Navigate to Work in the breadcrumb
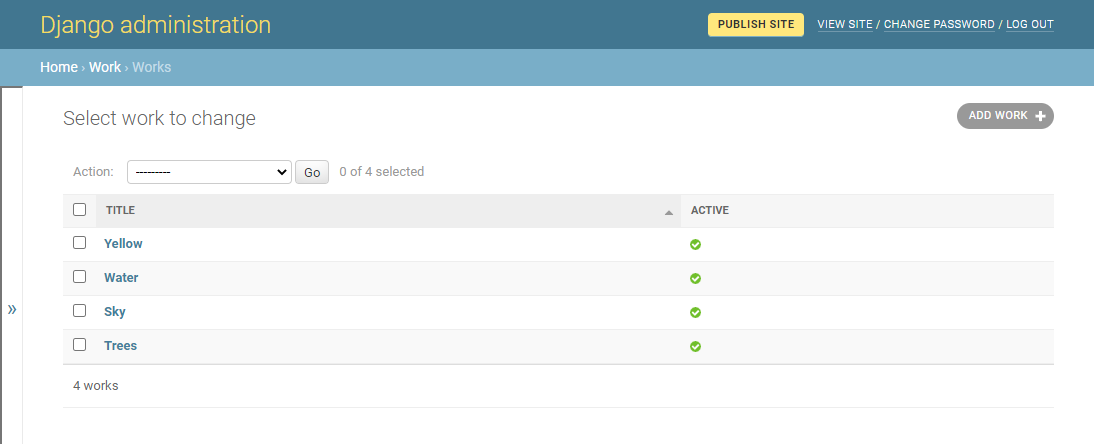The width and height of the screenshot is (1094, 444). [104, 67]
